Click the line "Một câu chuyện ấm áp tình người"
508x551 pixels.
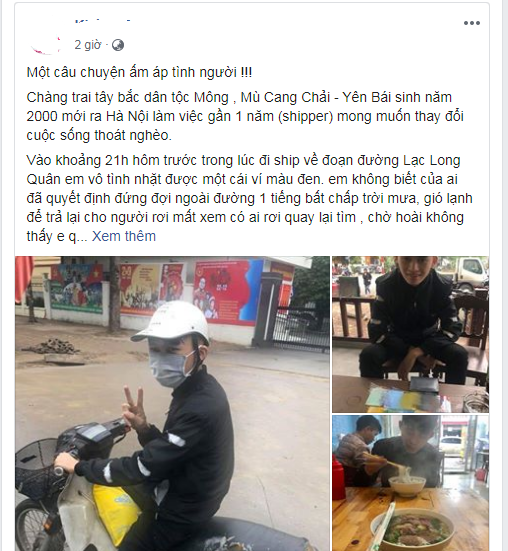139,72
